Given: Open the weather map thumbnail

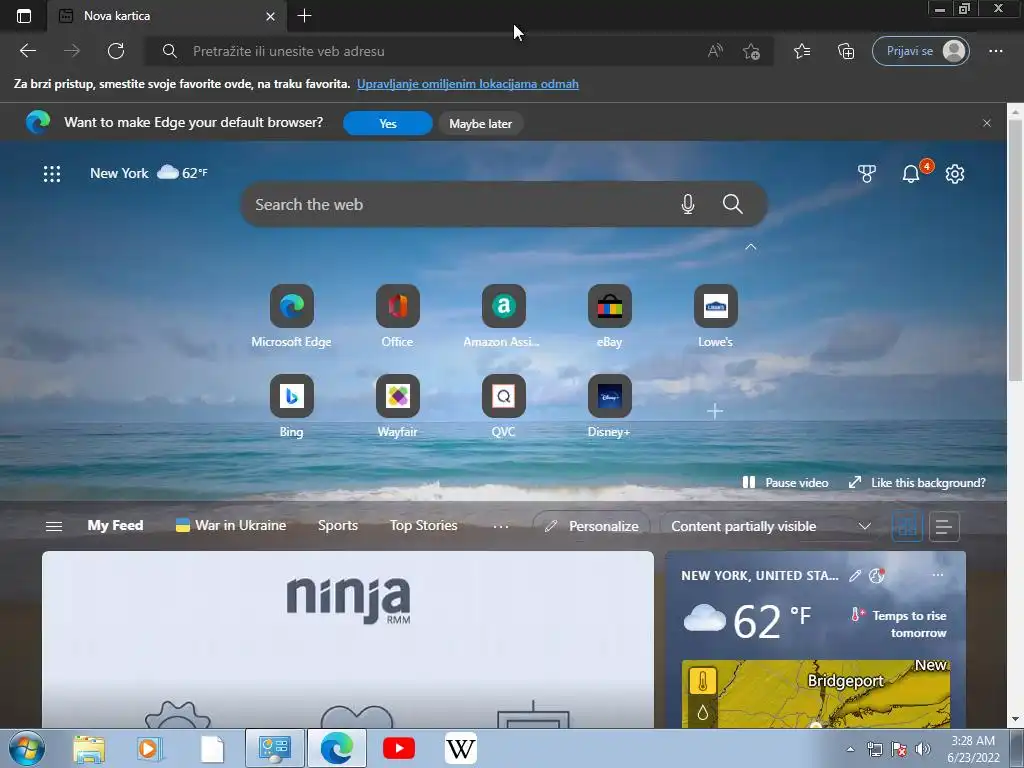Looking at the screenshot, I should click(x=816, y=694).
